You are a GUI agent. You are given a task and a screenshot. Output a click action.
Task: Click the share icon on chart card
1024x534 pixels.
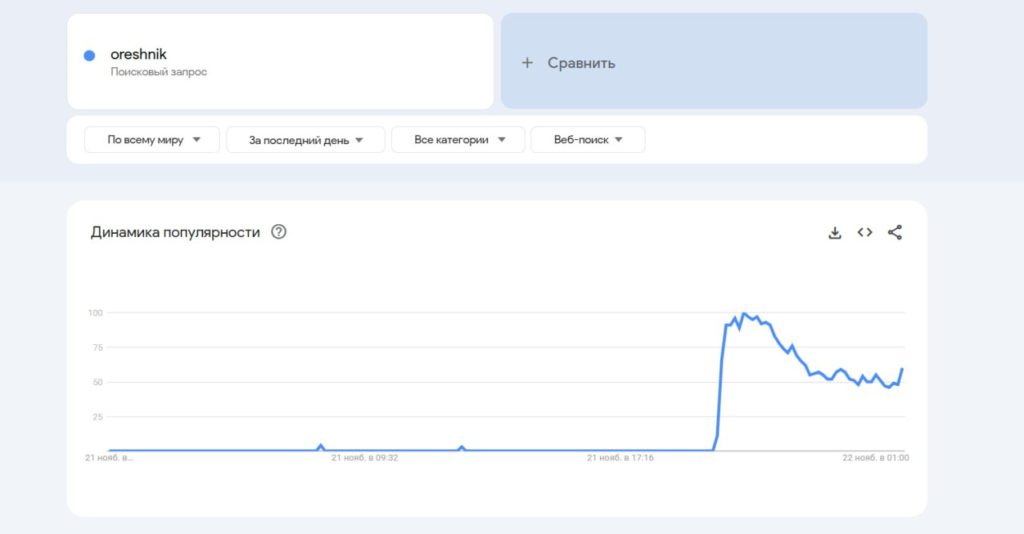click(895, 232)
